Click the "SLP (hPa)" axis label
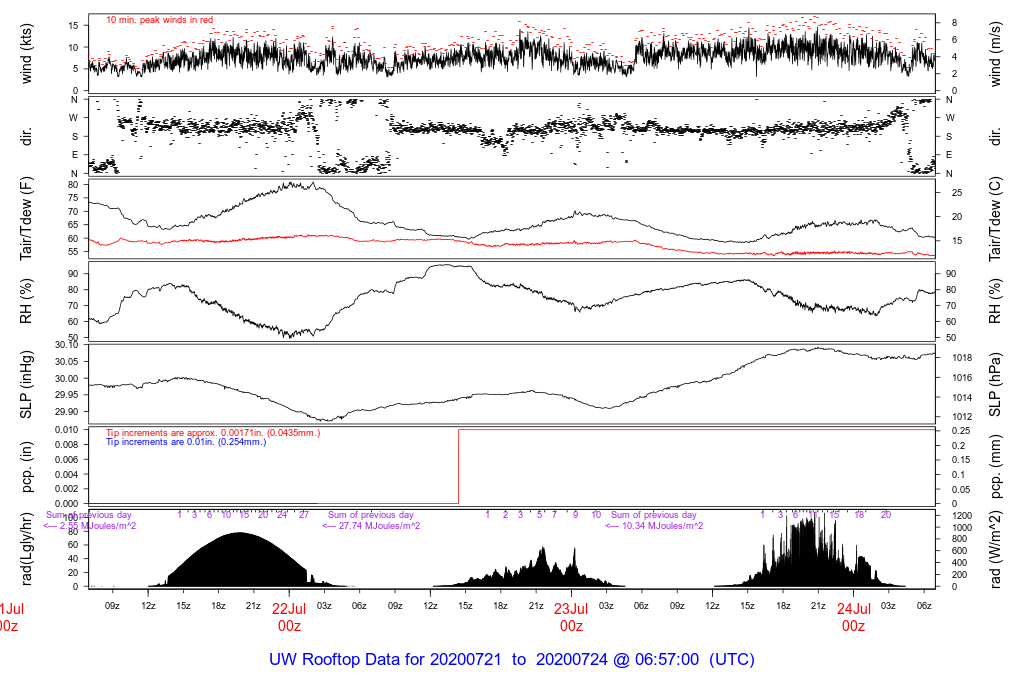The width and height of the screenshot is (1024, 700). [995, 385]
